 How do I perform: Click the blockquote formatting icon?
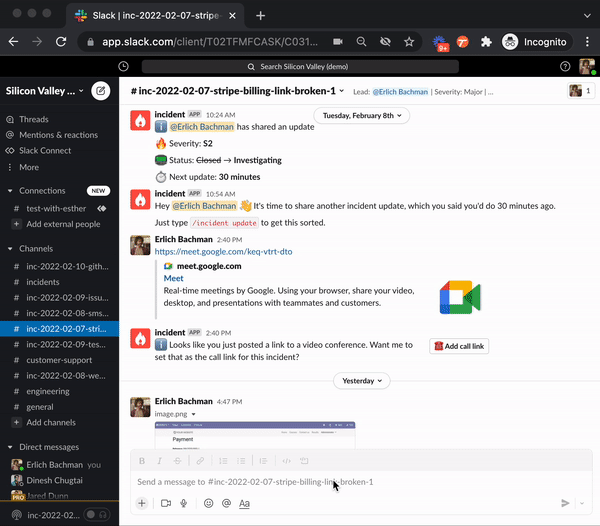coord(263,461)
